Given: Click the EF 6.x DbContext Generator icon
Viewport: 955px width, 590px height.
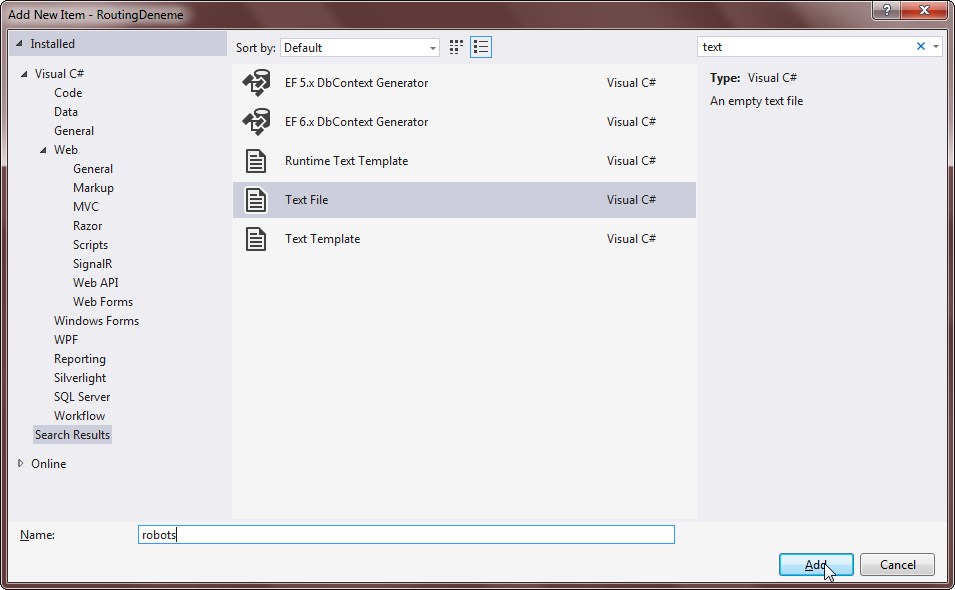Looking at the screenshot, I should point(256,122).
